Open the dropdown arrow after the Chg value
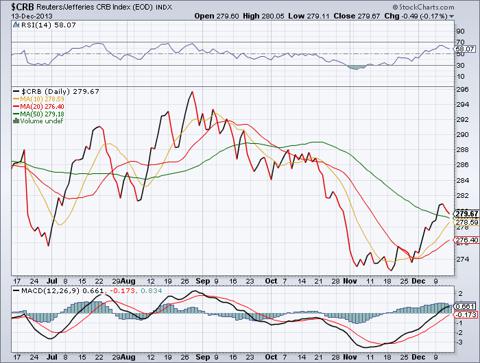The height and width of the screenshot is (363, 480). coord(452,16)
